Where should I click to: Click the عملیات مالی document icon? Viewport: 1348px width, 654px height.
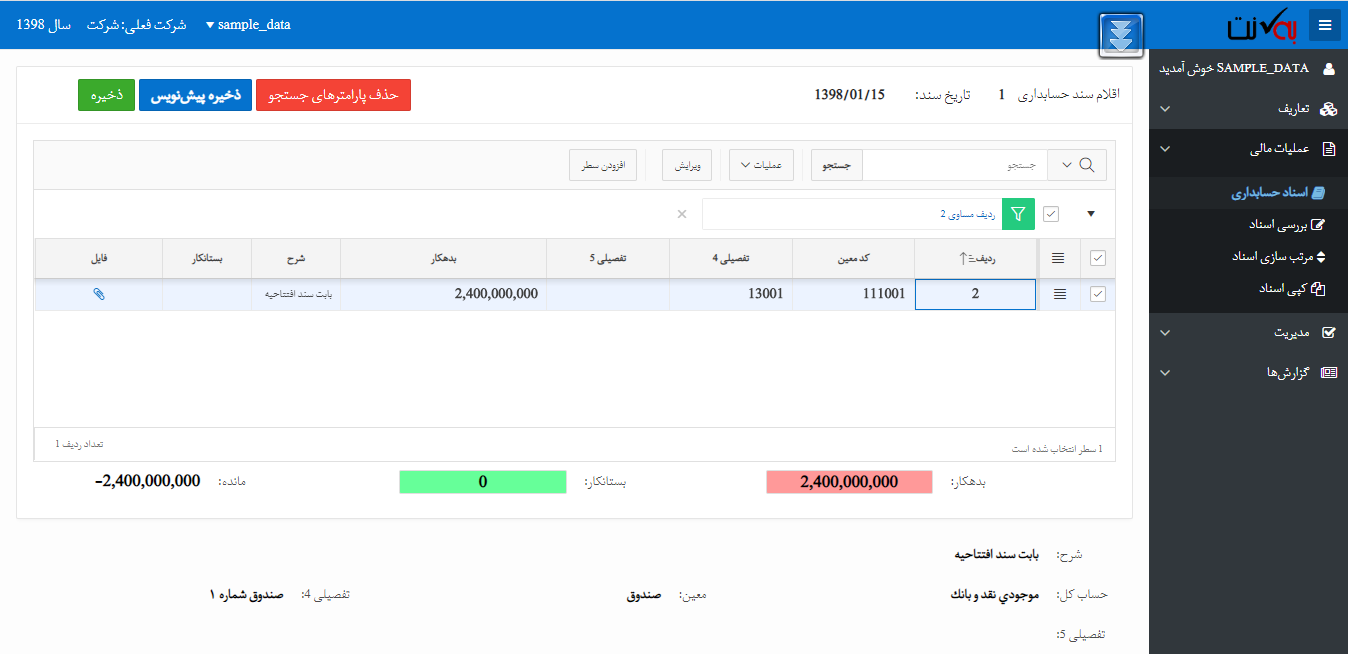click(x=1329, y=149)
